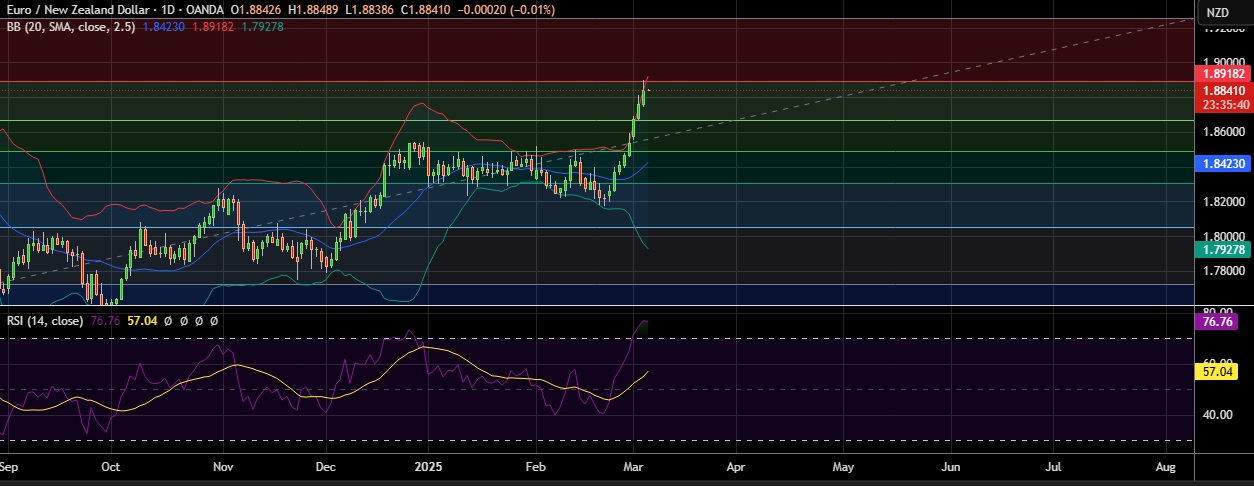Click the Sep label on time axis
This screenshot has width=1254, height=486.
tap(10, 466)
